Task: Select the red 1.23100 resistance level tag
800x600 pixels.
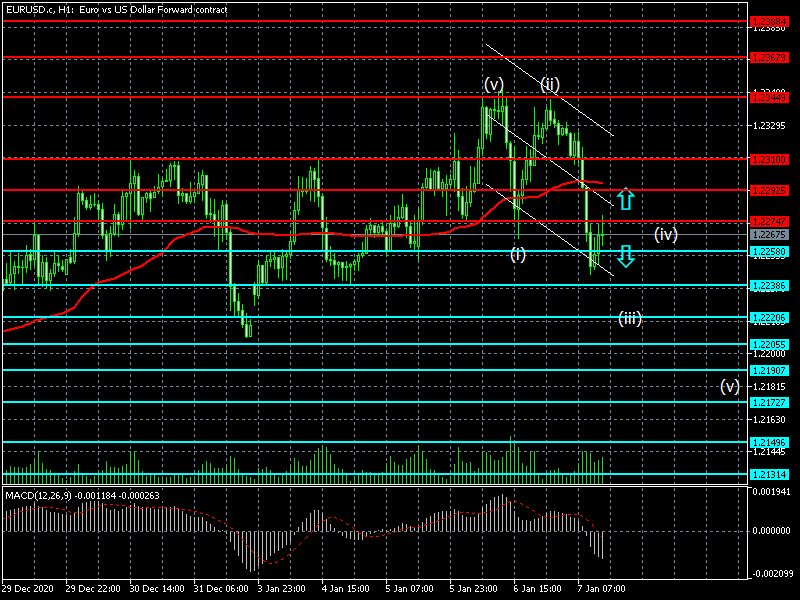Action: click(769, 158)
